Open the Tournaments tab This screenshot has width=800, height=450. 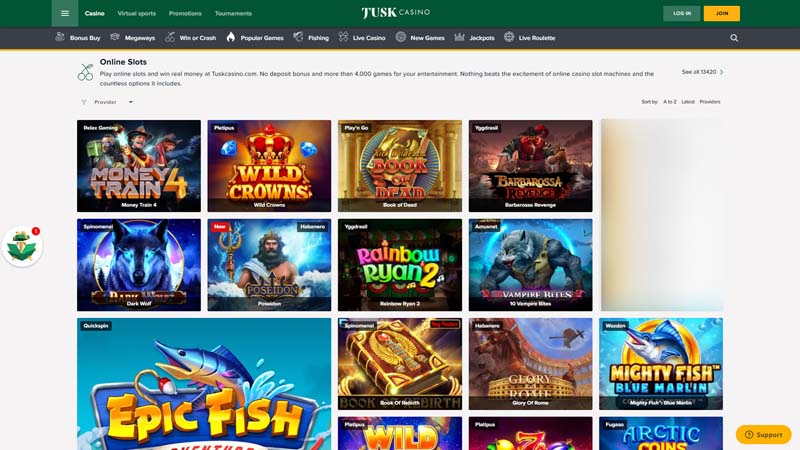click(x=233, y=13)
